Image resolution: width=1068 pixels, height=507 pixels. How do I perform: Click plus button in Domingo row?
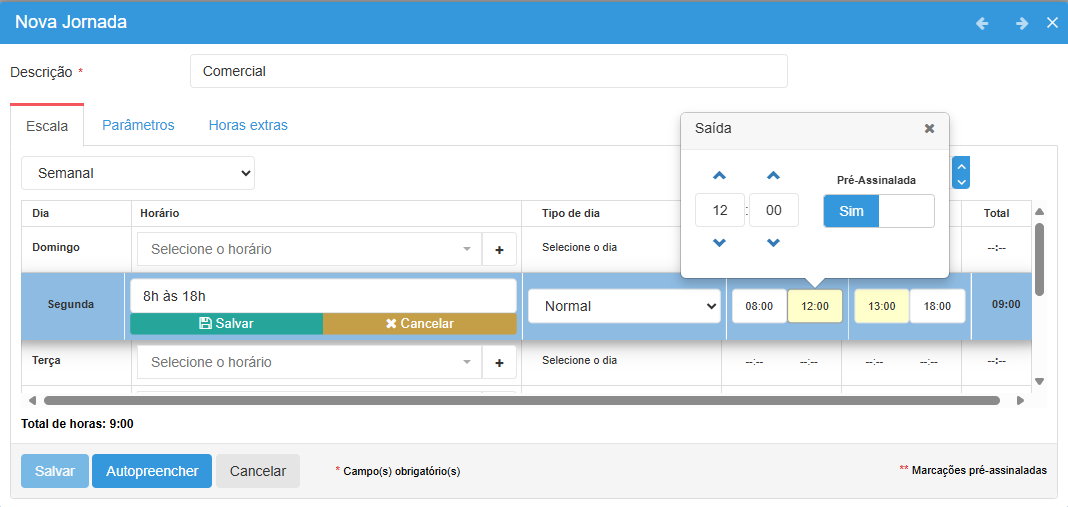click(x=499, y=249)
